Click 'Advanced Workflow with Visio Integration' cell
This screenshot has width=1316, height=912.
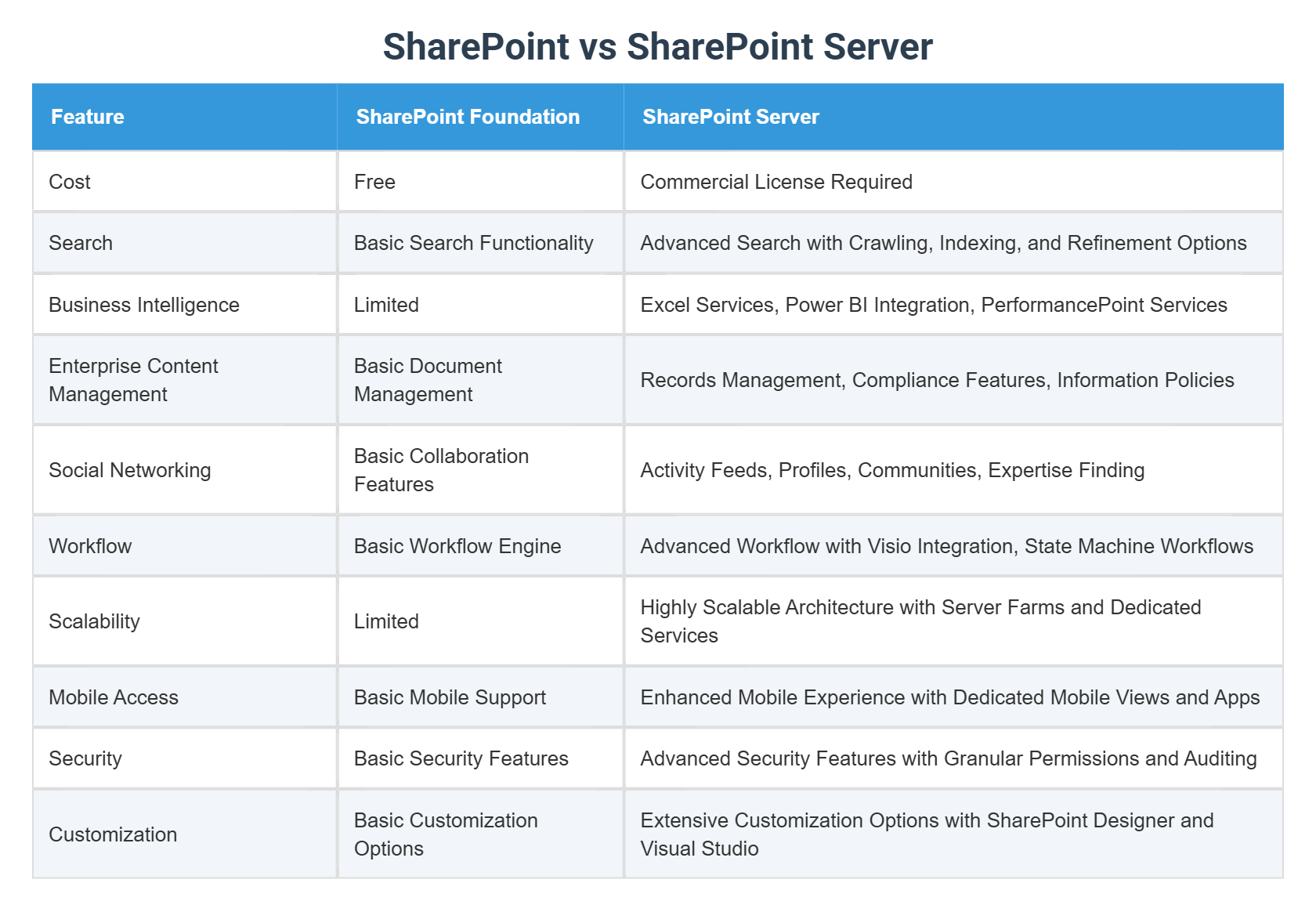click(953, 546)
